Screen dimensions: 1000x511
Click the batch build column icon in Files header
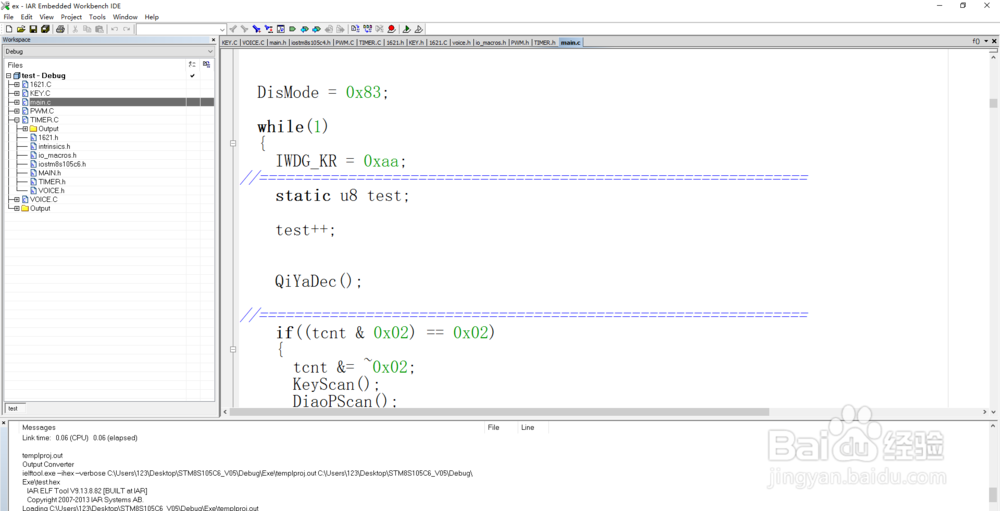pyautogui.click(x=192, y=64)
